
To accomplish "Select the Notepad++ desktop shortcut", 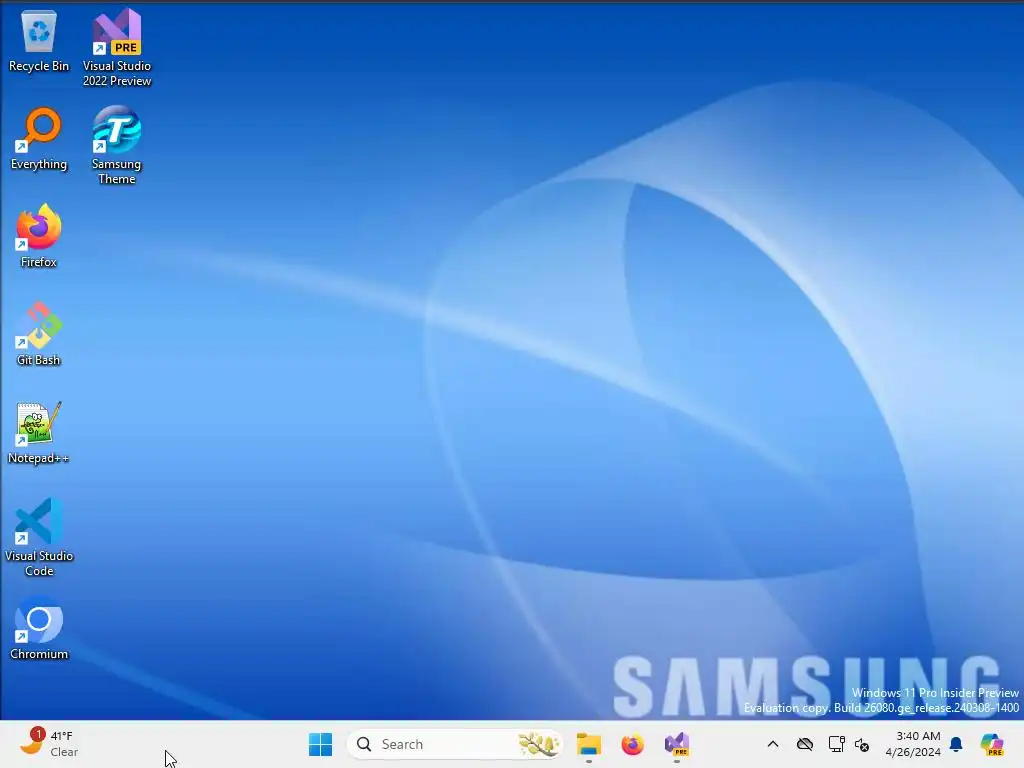I will (x=39, y=432).
